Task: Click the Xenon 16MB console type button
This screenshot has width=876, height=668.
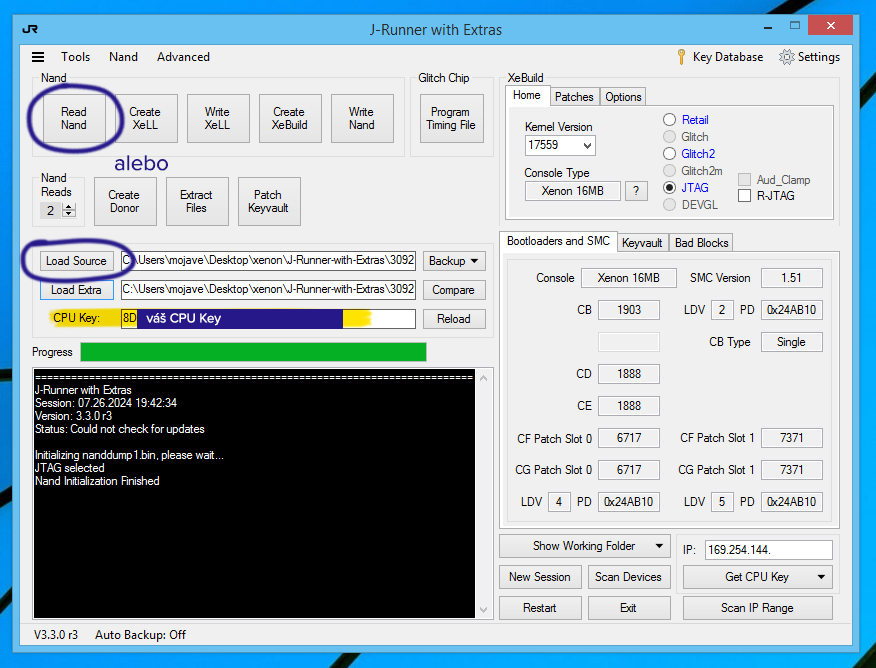Action: (573, 191)
